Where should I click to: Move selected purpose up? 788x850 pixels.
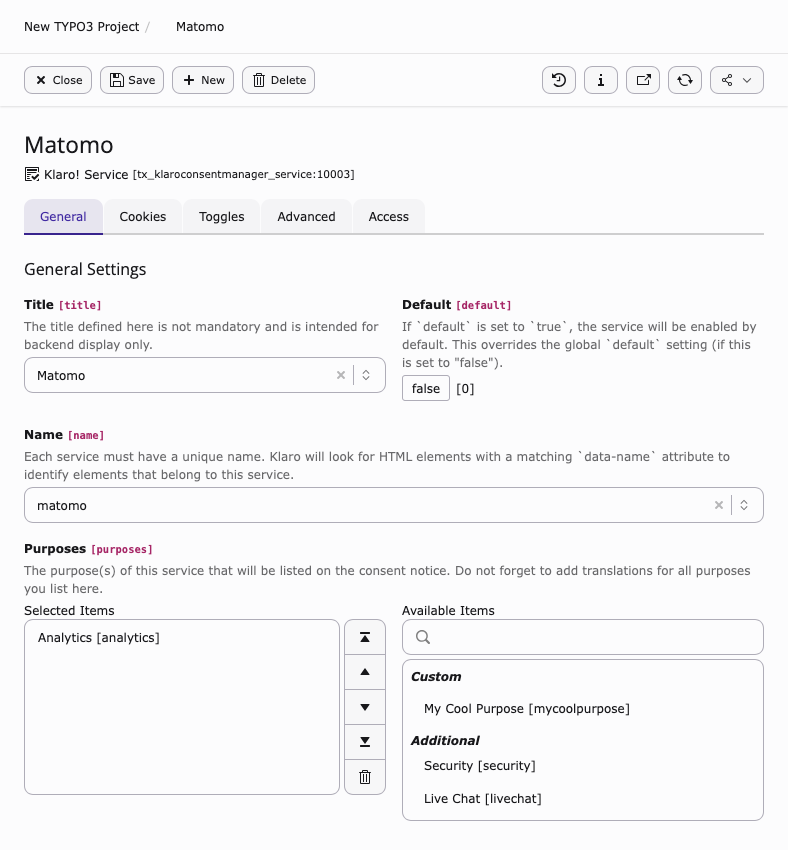[x=365, y=672]
